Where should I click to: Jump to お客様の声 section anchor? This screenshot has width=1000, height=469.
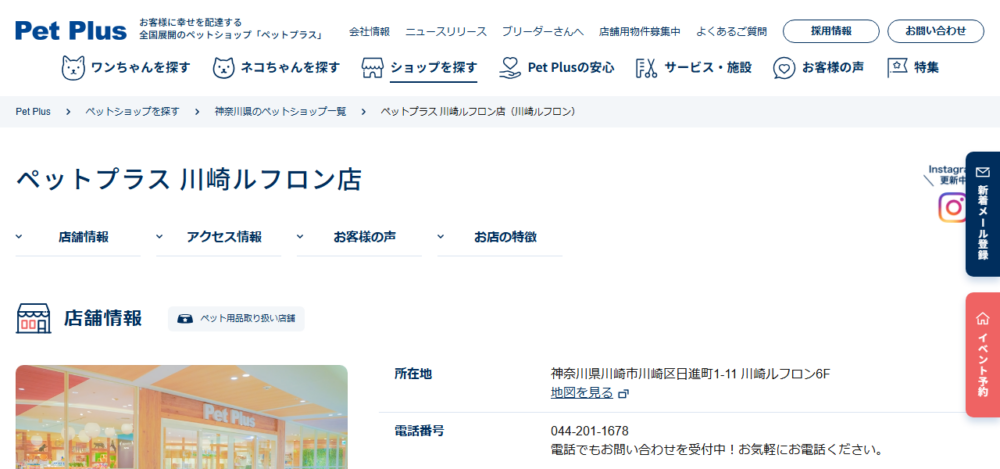358,237
